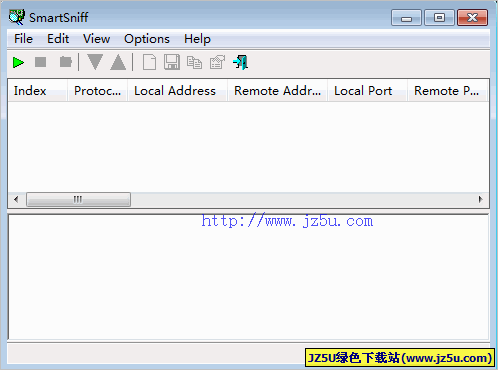Start capture with the green play icon
This screenshot has height=370, width=498.
click(x=18, y=62)
